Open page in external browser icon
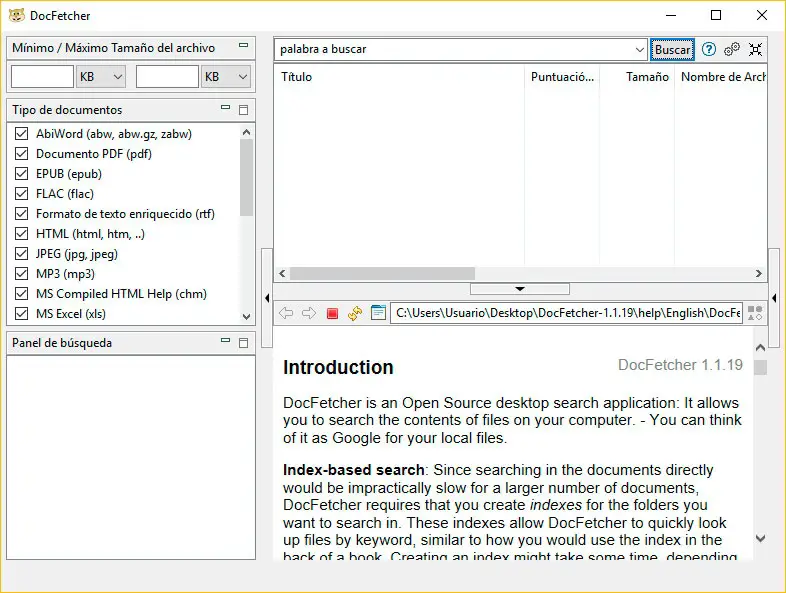 378,313
